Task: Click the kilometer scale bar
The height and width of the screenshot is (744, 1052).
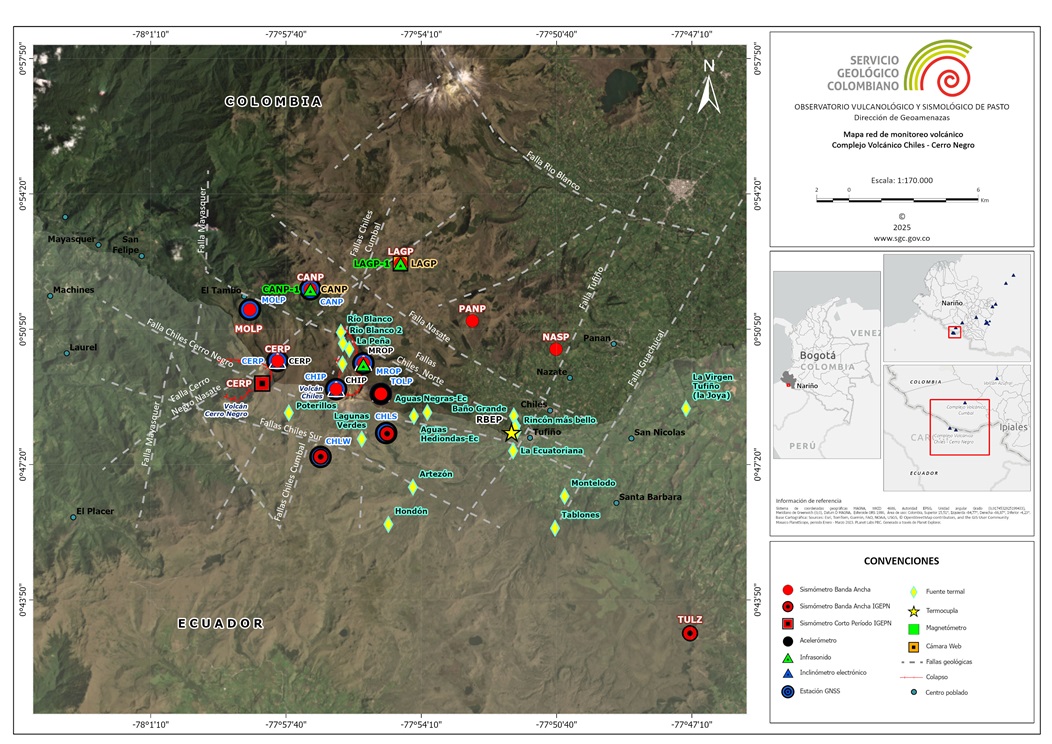Action: coord(897,199)
